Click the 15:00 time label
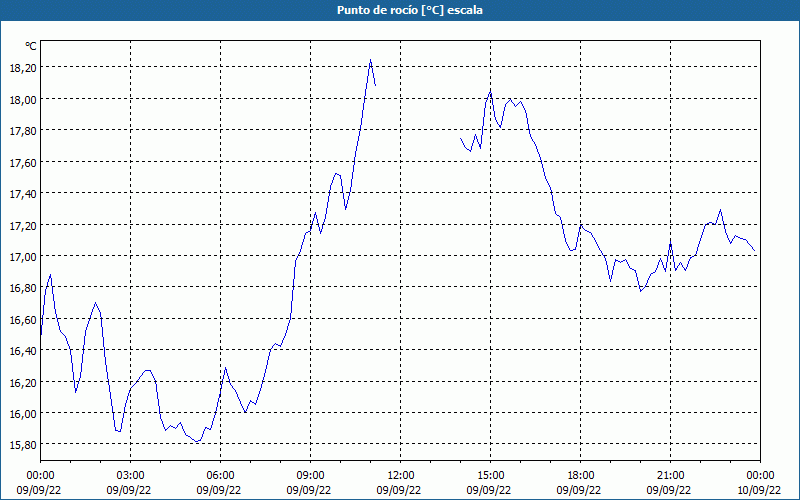Viewport: 800px width, 500px height. (x=491, y=476)
